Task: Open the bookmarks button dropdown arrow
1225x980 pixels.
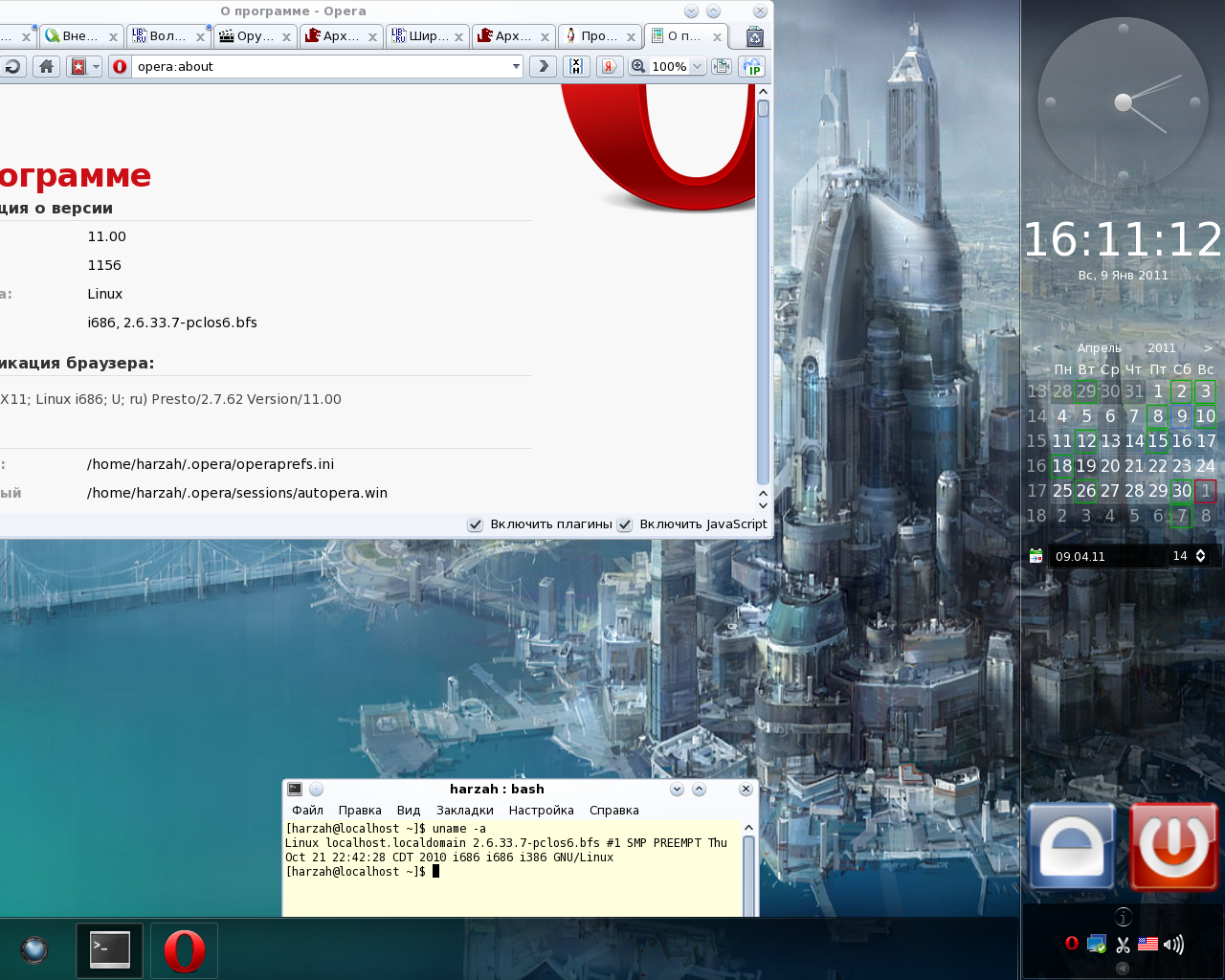Action: [96, 66]
